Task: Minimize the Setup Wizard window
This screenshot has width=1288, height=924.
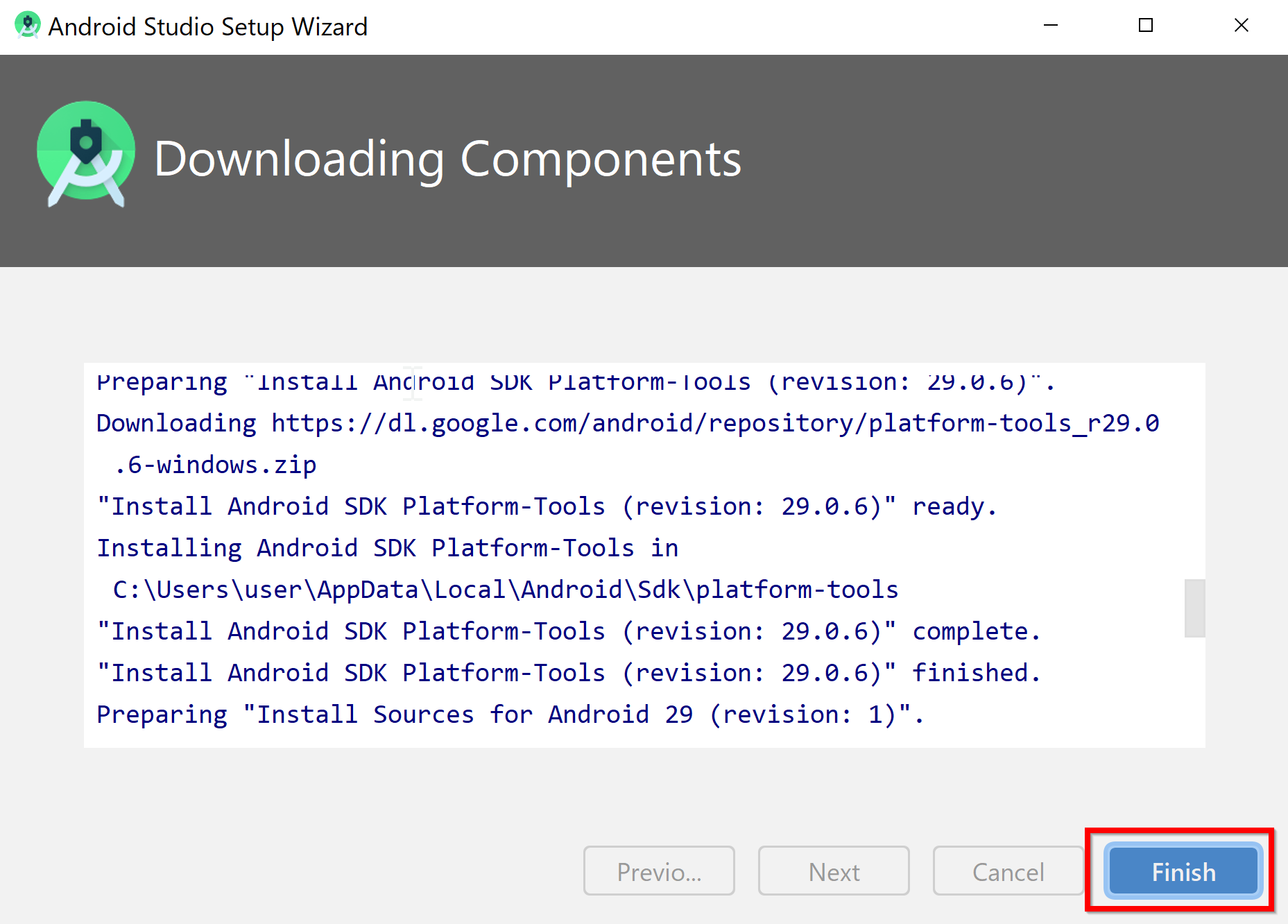Action: coord(1051,26)
